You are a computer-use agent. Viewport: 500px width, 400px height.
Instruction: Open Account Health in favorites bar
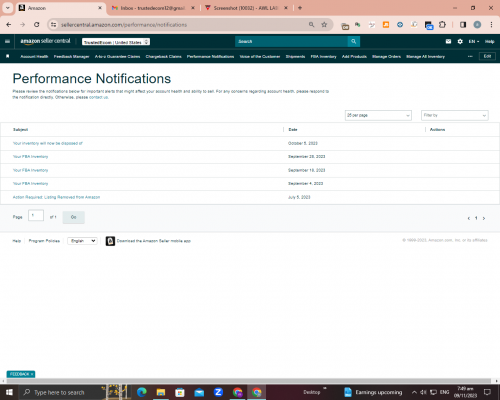pos(34,57)
